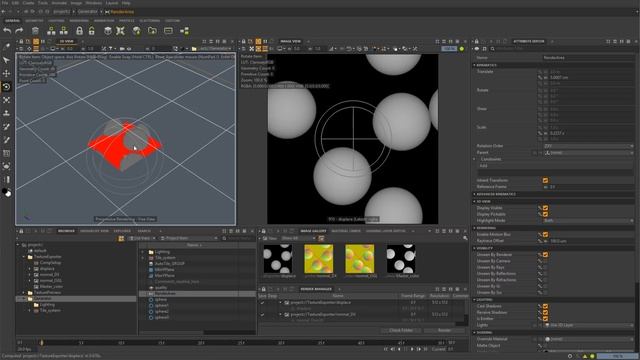Click the open padlock unlock icon
The width and height of the screenshot is (640, 360).
[x=92, y=31]
